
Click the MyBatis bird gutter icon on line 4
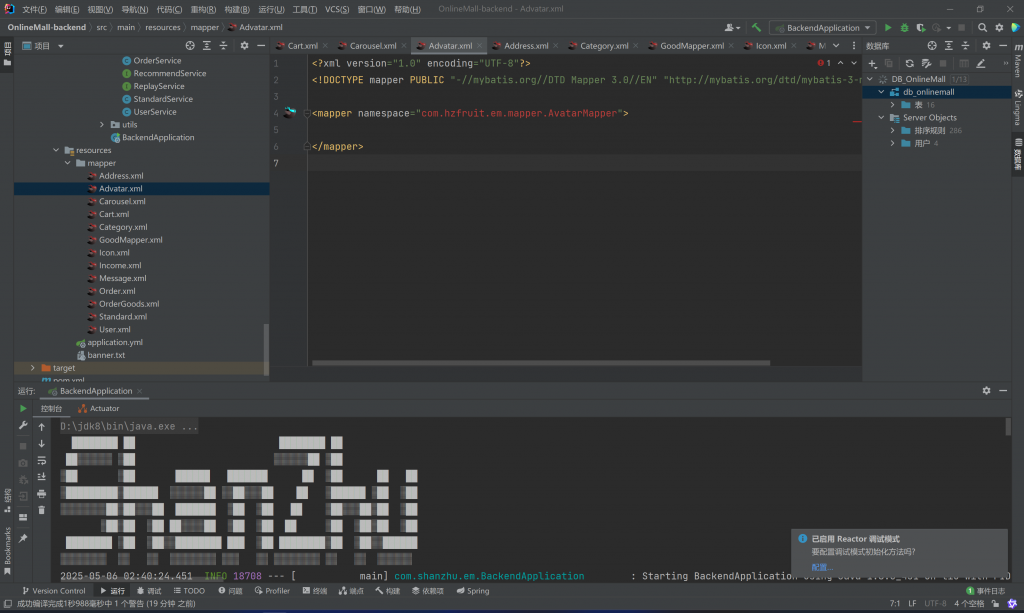click(290, 113)
